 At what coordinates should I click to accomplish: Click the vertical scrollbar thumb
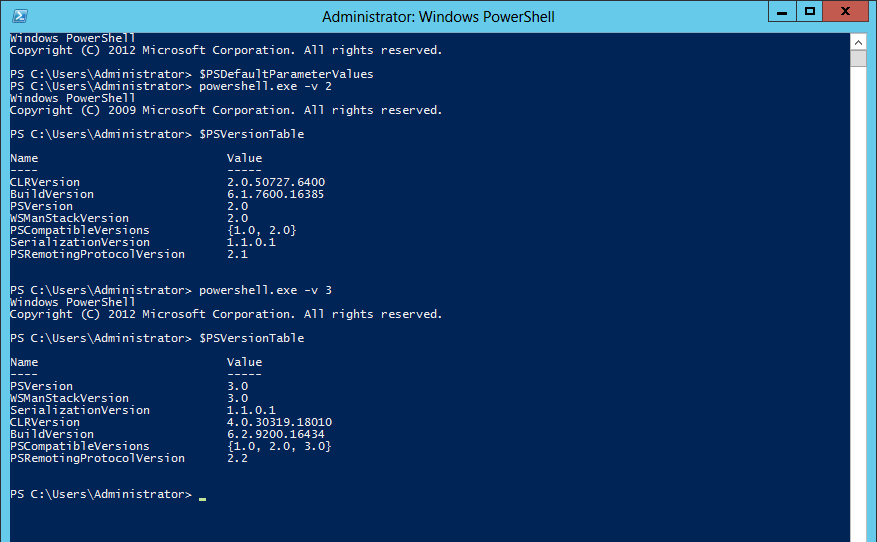(858, 58)
